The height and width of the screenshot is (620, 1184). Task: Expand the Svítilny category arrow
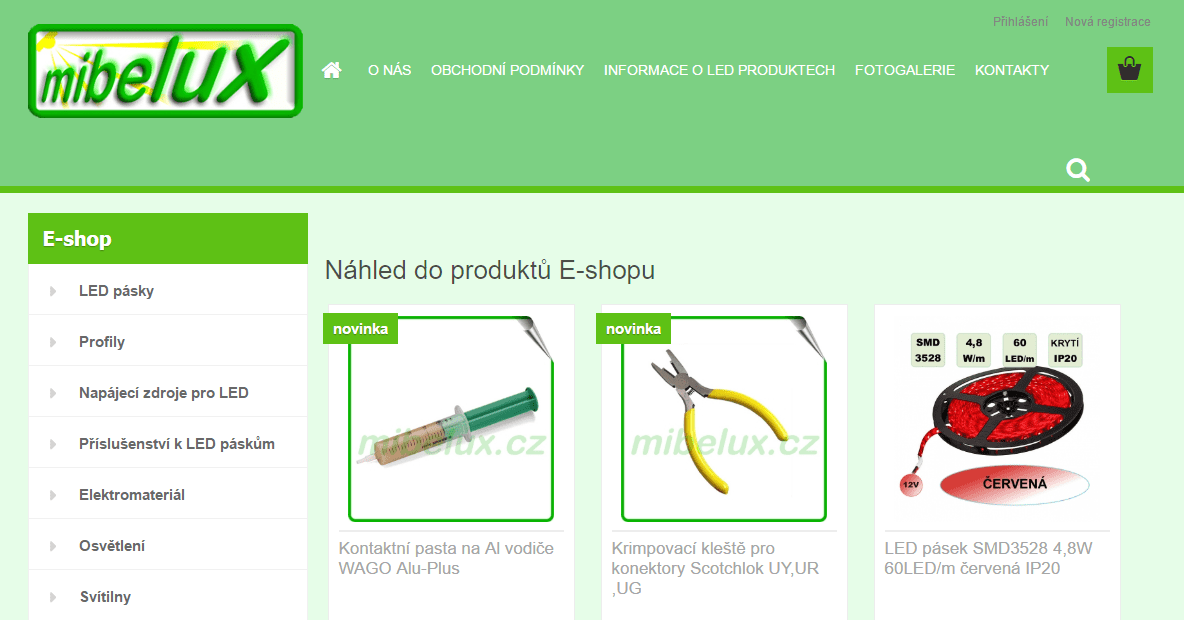tap(53, 597)
